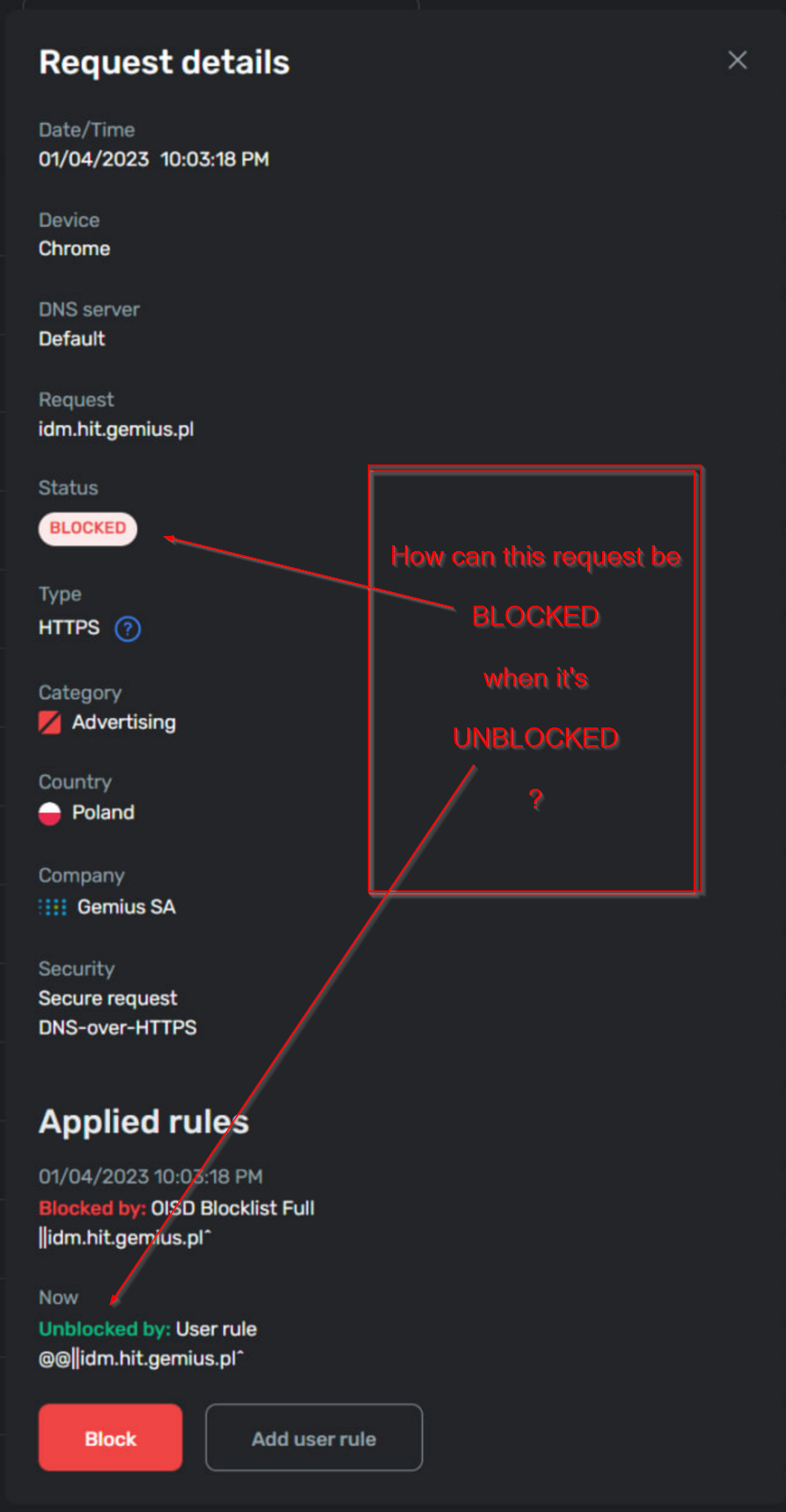The image size is (786, 1512).
Task: Select the device name Chrome
Action: (74, 248)
